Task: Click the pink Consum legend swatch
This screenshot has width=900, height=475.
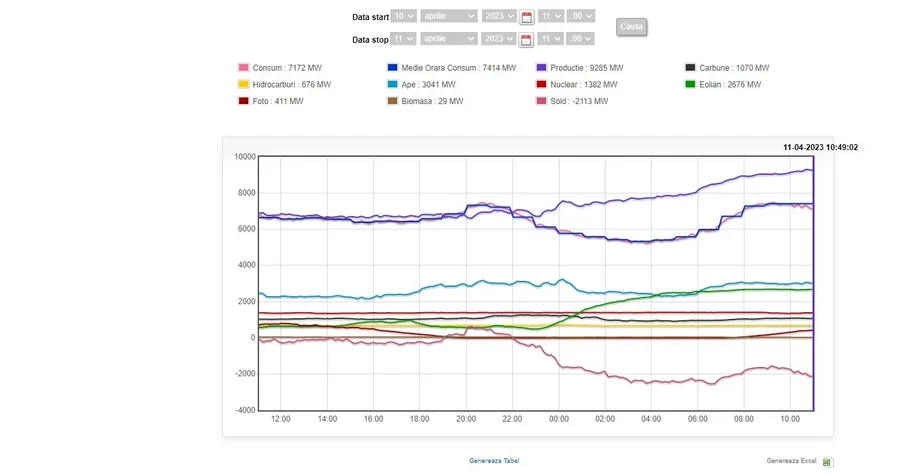Action: (x=243, y=68)
